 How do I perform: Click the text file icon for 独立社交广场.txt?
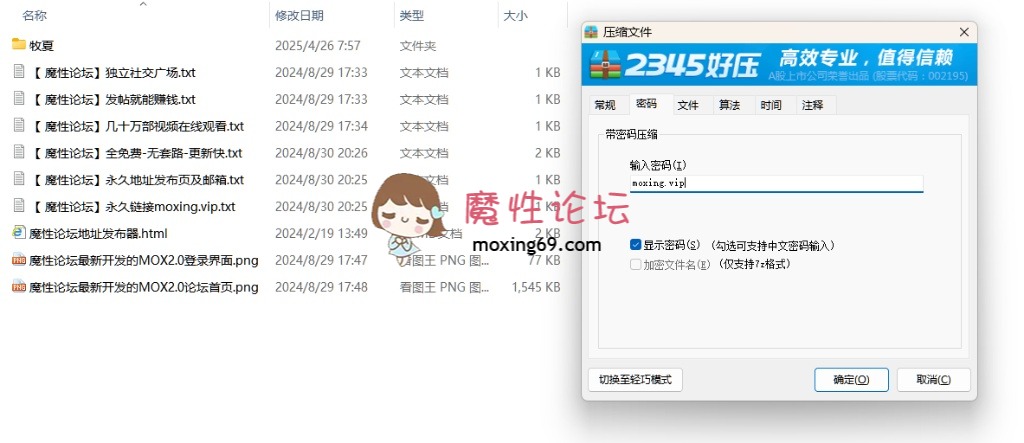click(x=19, y=72)
